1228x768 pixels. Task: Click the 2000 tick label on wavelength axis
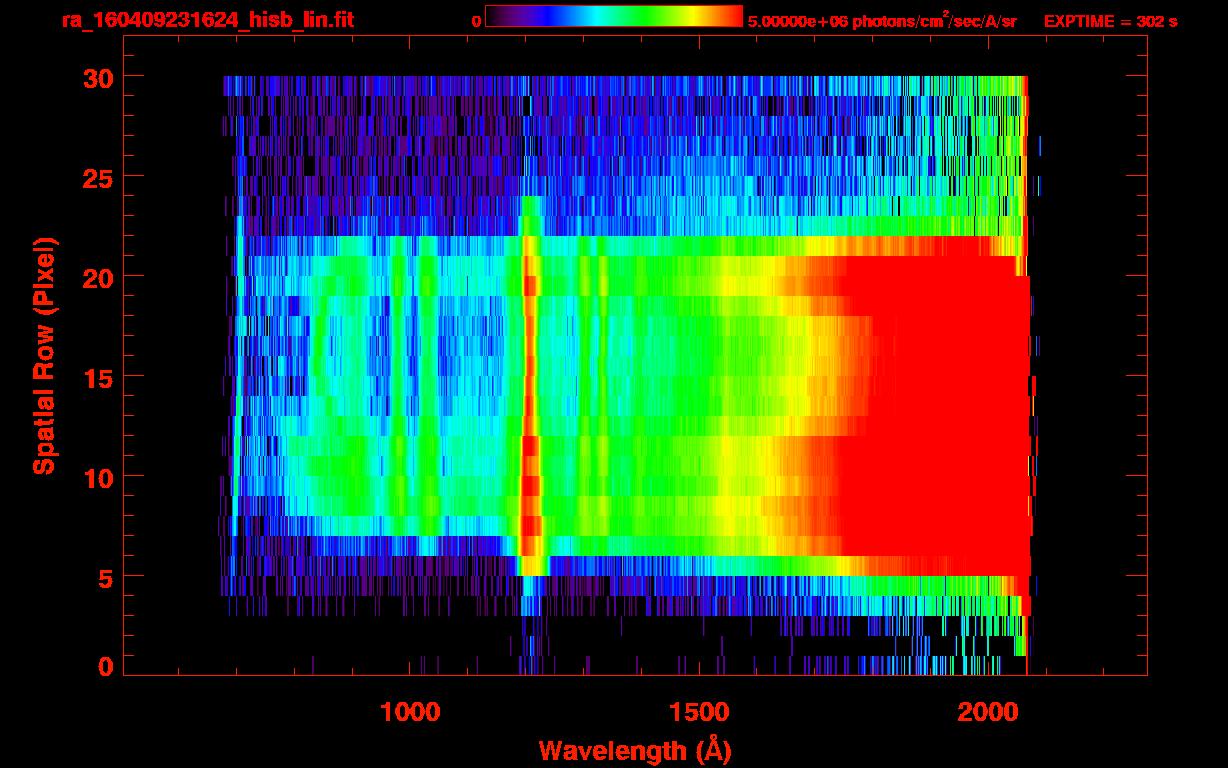(988, 711)
